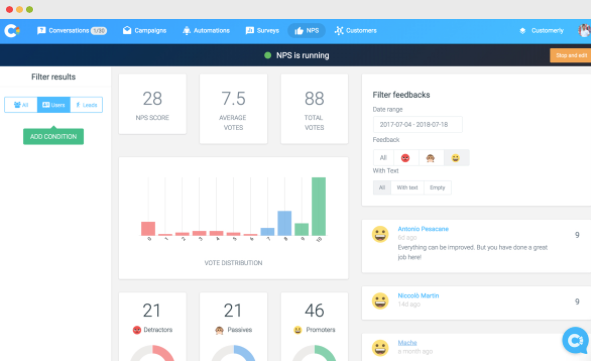591x361 pixels.
Task: Filter results by All
Action: (21, 105)
